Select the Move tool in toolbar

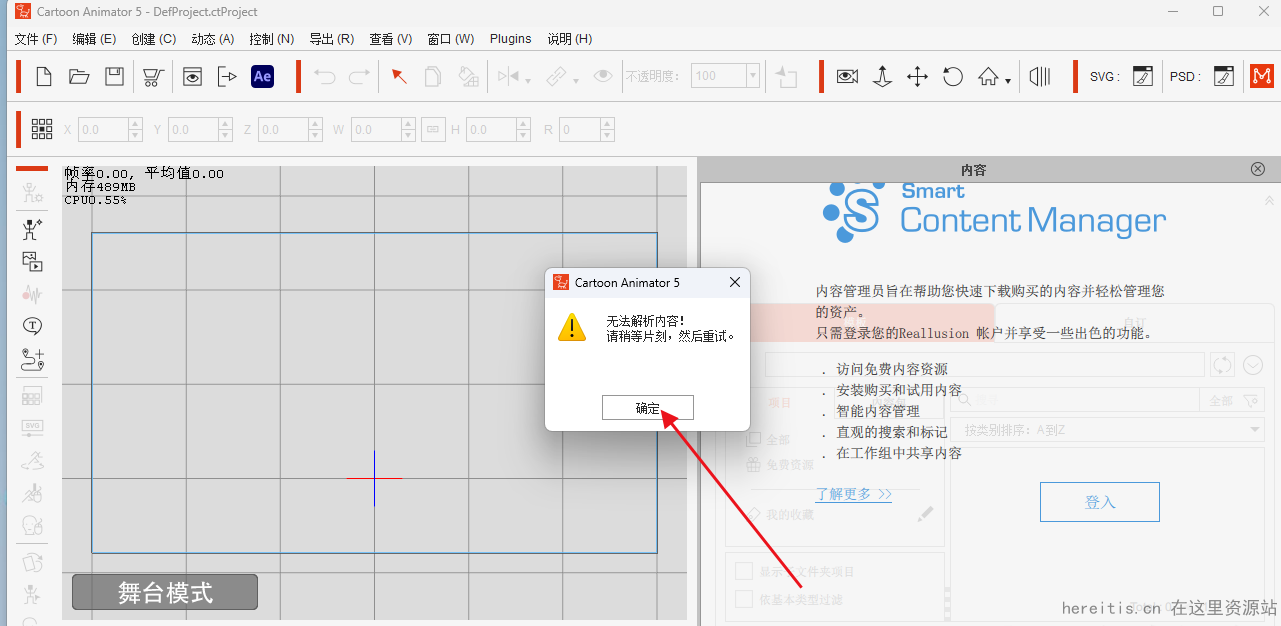pyautogui.click(x=917, y=76)
